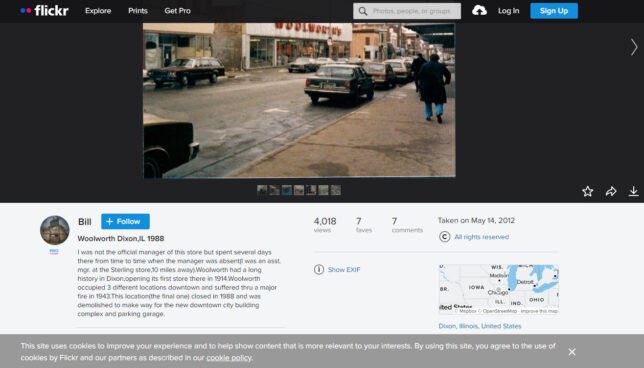Click the Sign Up button

click(x=554, y=11)
